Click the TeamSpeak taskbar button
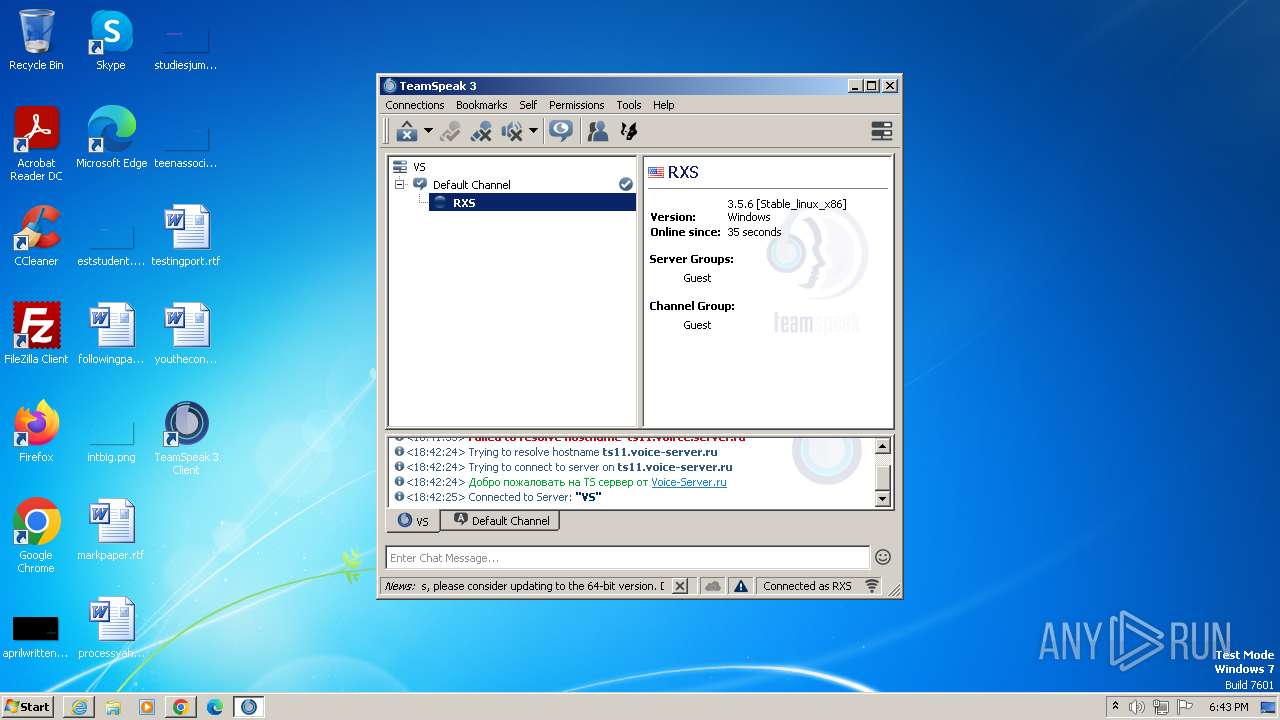The height and width of the screenshot is (720, 1280). click(x=248, y=707)
